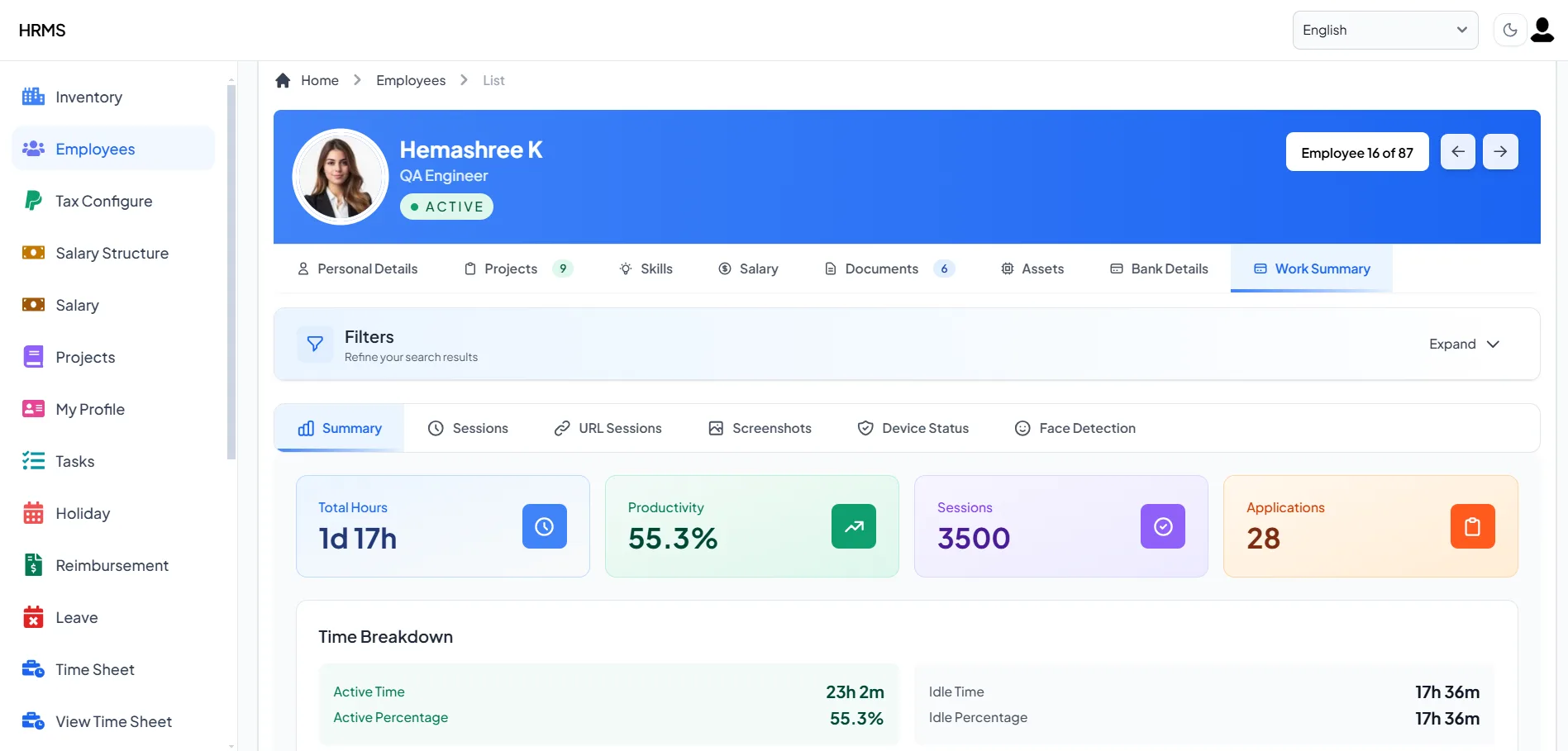The image size is (1568, 751).
Task: Toggle dark mode with the moon icon
Action: click(x=1509, y=31)
